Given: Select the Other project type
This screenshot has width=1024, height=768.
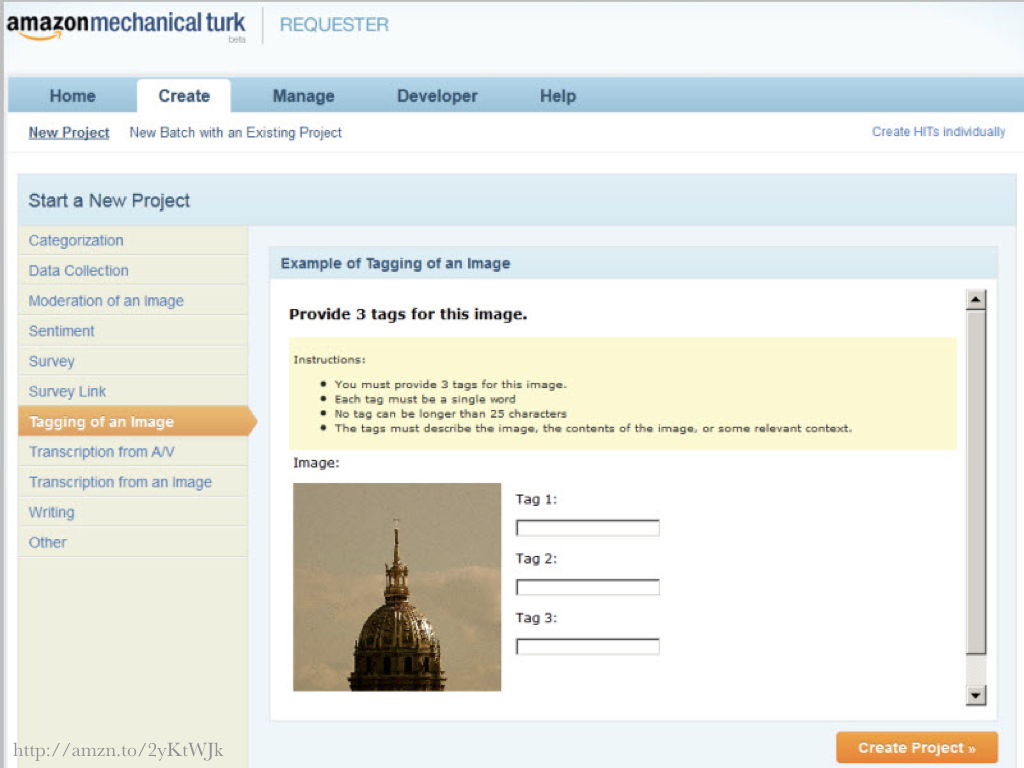Looking at the screenshot, I should [x=133, y=542].
